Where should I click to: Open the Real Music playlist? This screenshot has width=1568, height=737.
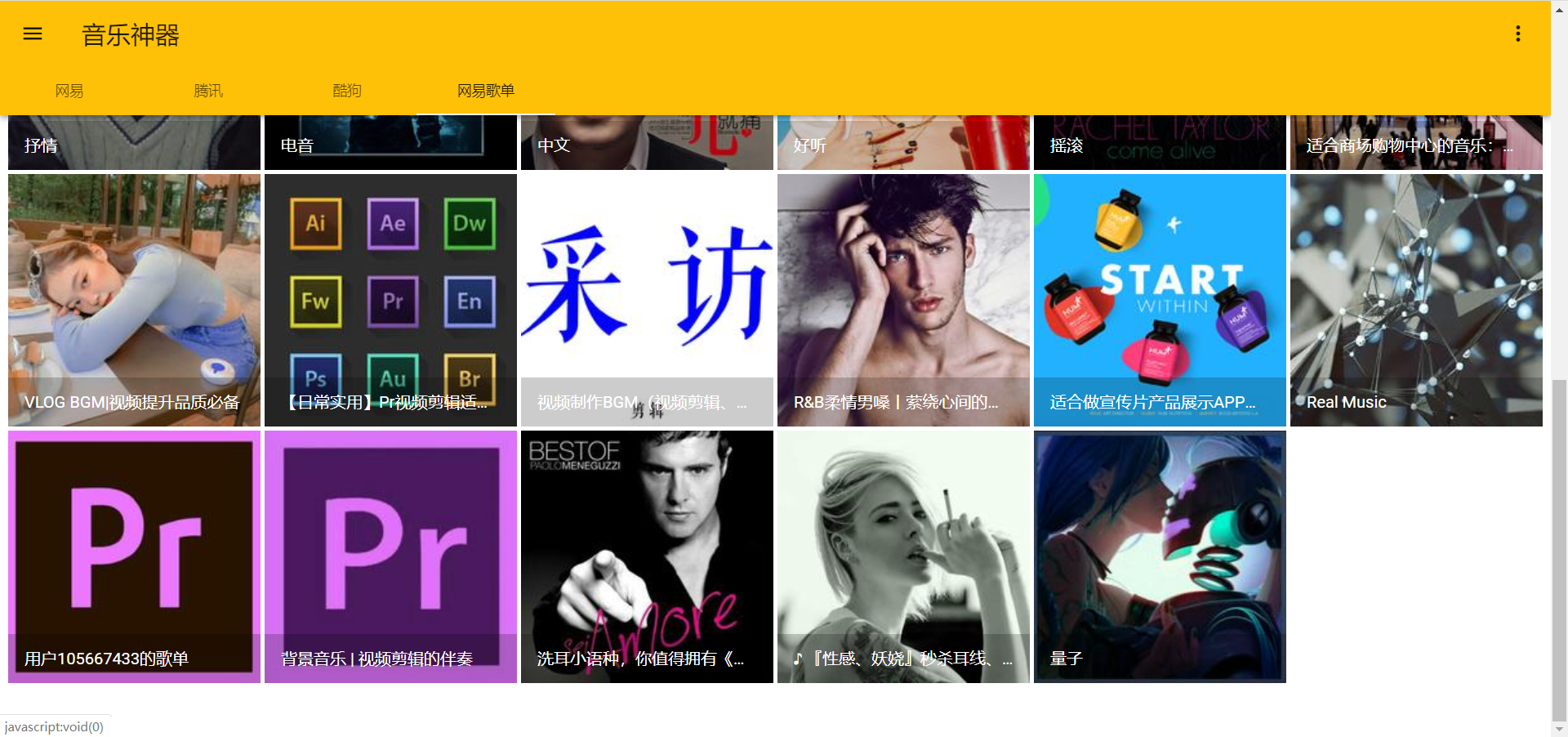(1415, 300)
